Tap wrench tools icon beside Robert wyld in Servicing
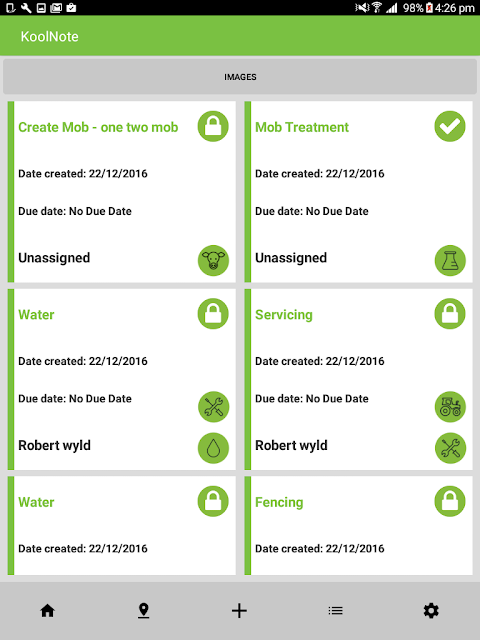This screenshot has width=480, height=640. tap(450, 448)
